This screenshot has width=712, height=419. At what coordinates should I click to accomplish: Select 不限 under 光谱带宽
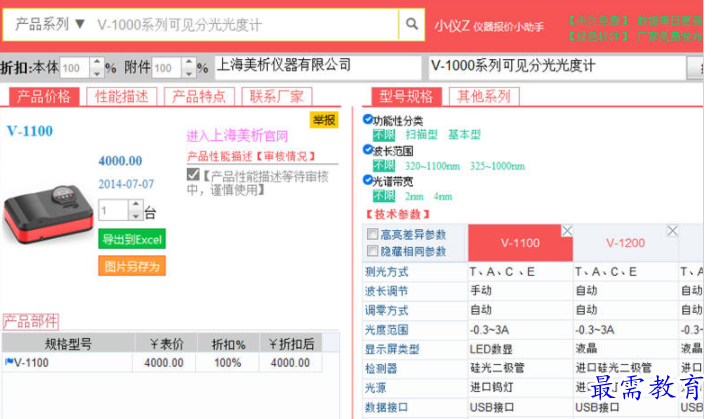384,196
